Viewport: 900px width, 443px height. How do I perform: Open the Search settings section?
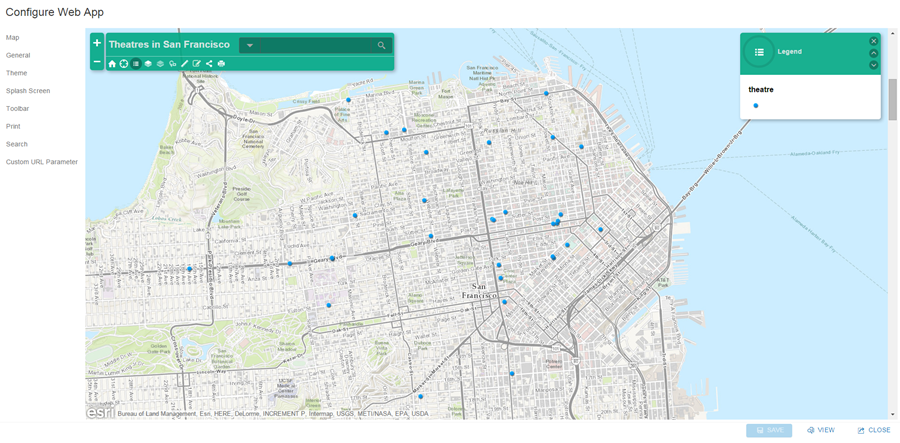click(x=17, y=144)
